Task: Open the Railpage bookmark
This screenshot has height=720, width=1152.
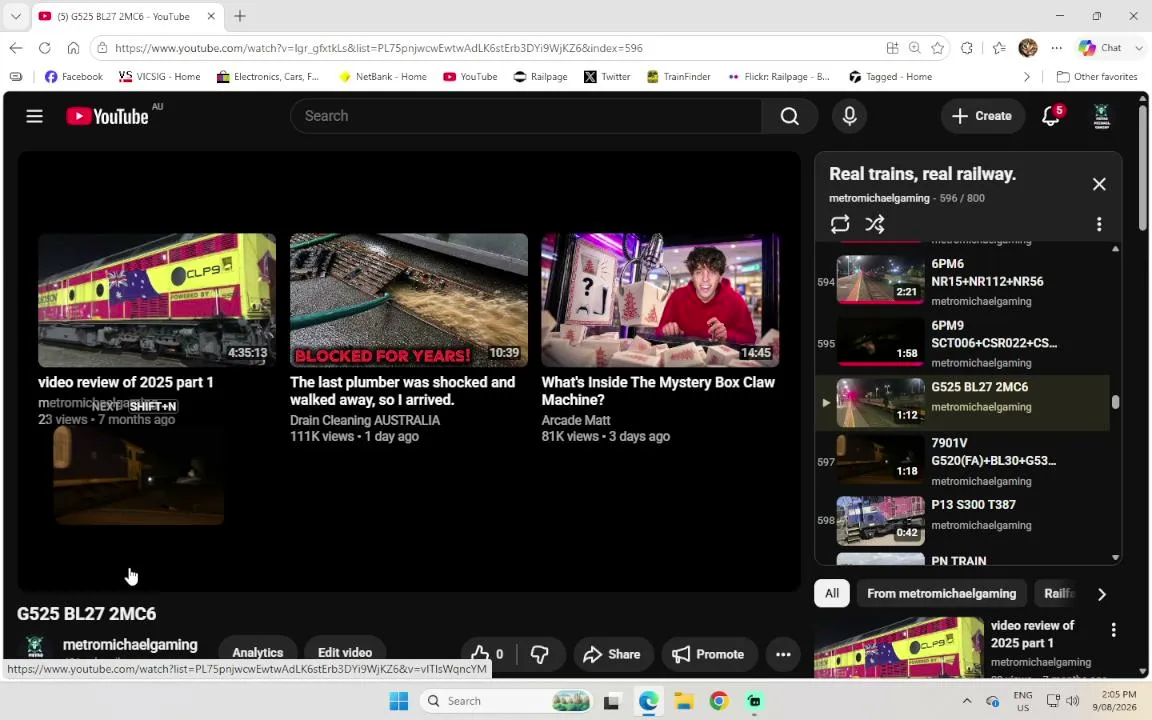Action: point(541,76)
